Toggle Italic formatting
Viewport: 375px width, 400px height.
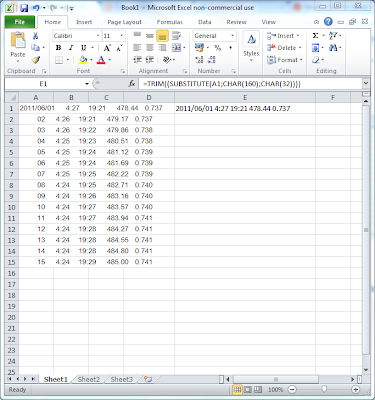[71, 48]
